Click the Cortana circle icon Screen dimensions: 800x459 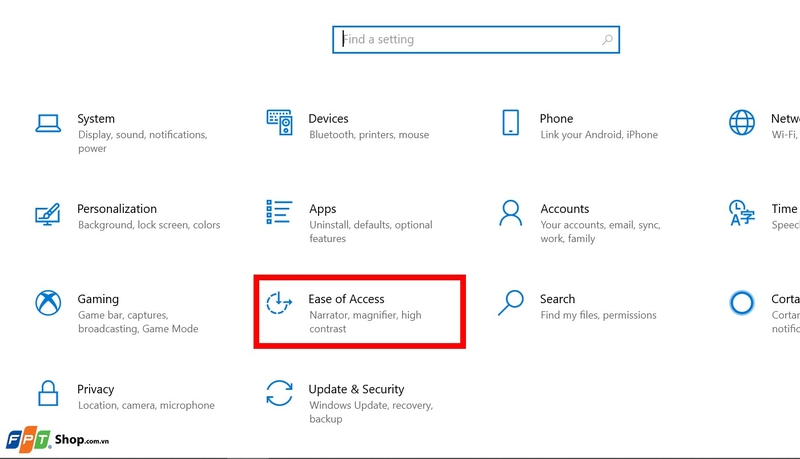pos(742,303)
